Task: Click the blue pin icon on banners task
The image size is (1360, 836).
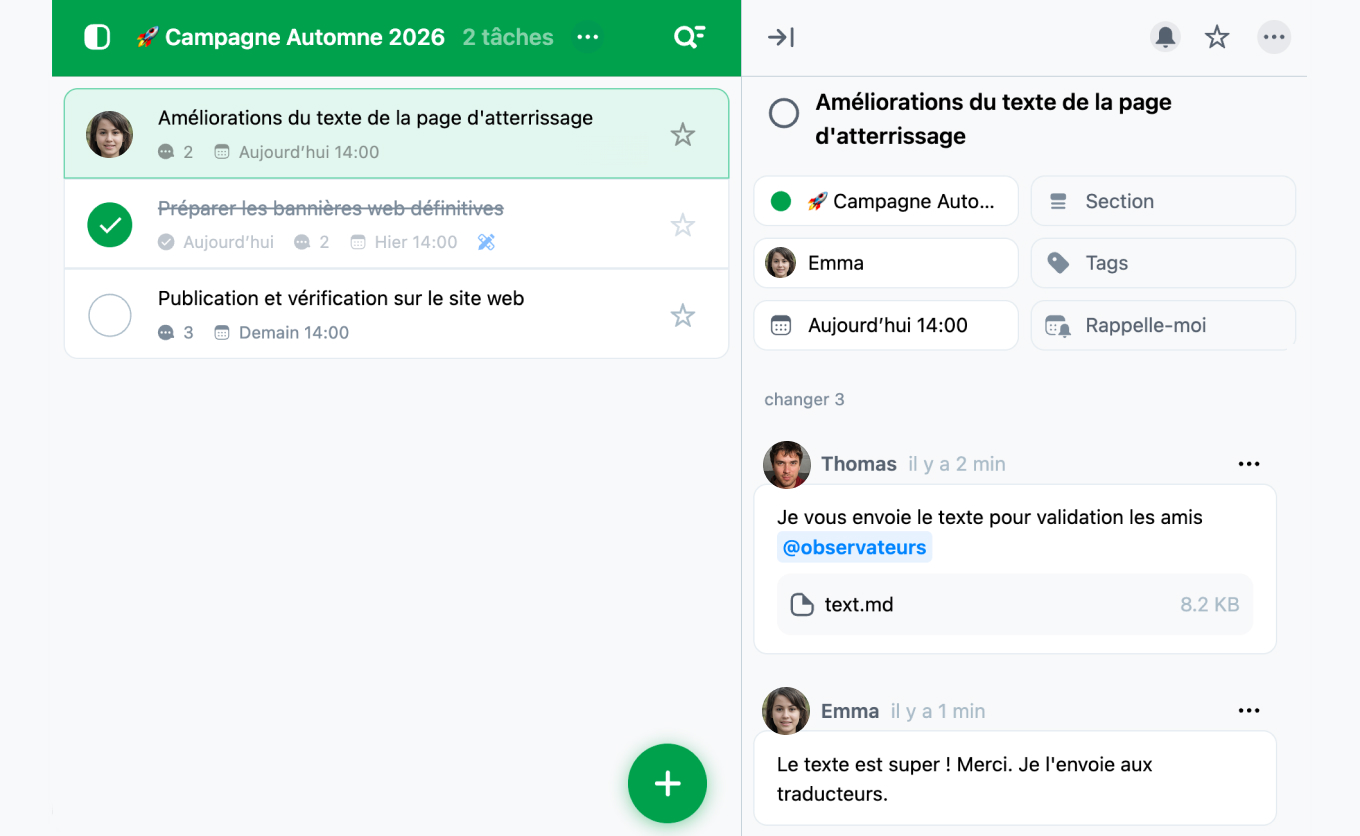Action: [x=486, y=242]
